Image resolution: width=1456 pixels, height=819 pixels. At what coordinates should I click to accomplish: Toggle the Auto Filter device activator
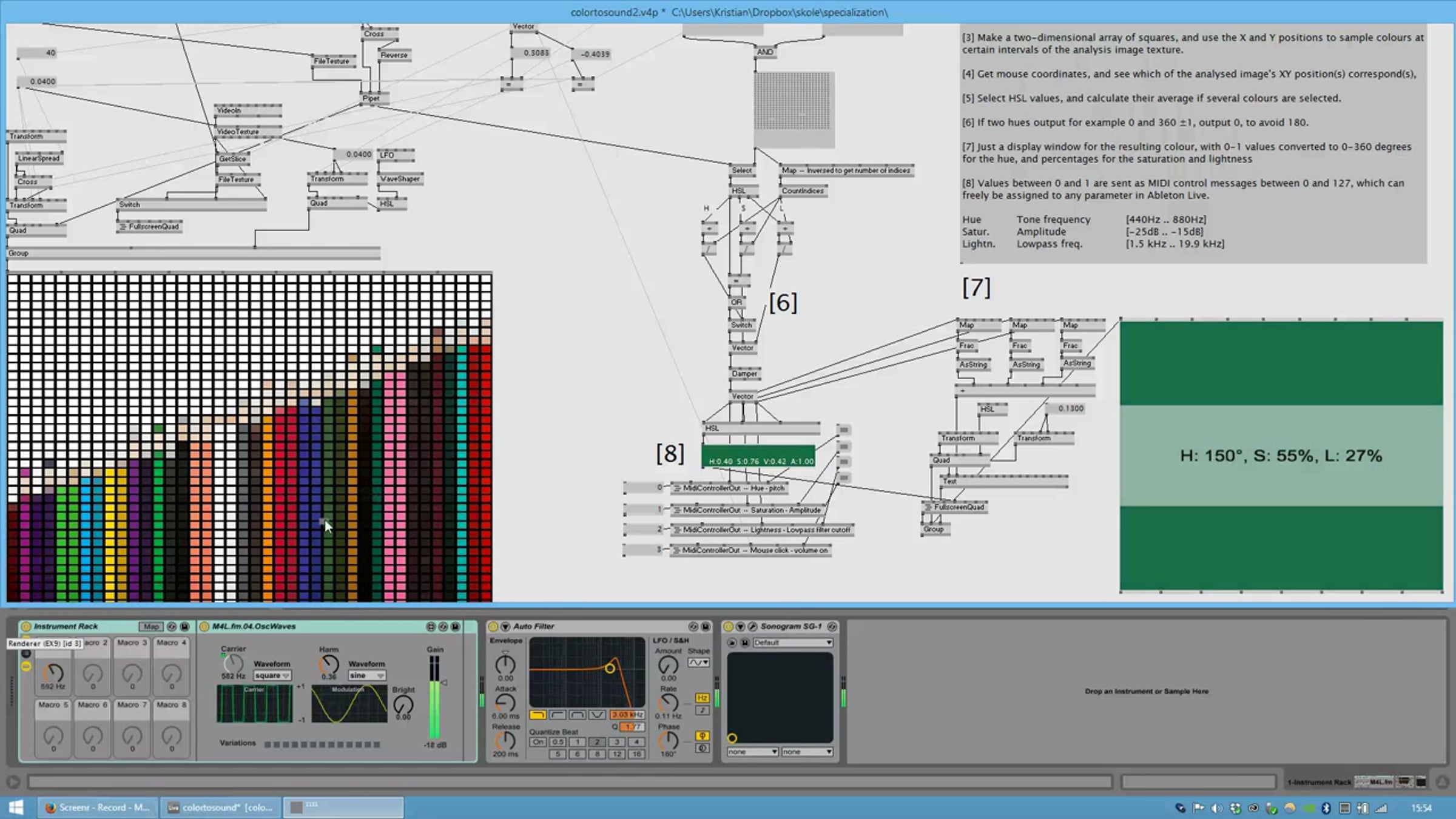[x=493, y=626]
